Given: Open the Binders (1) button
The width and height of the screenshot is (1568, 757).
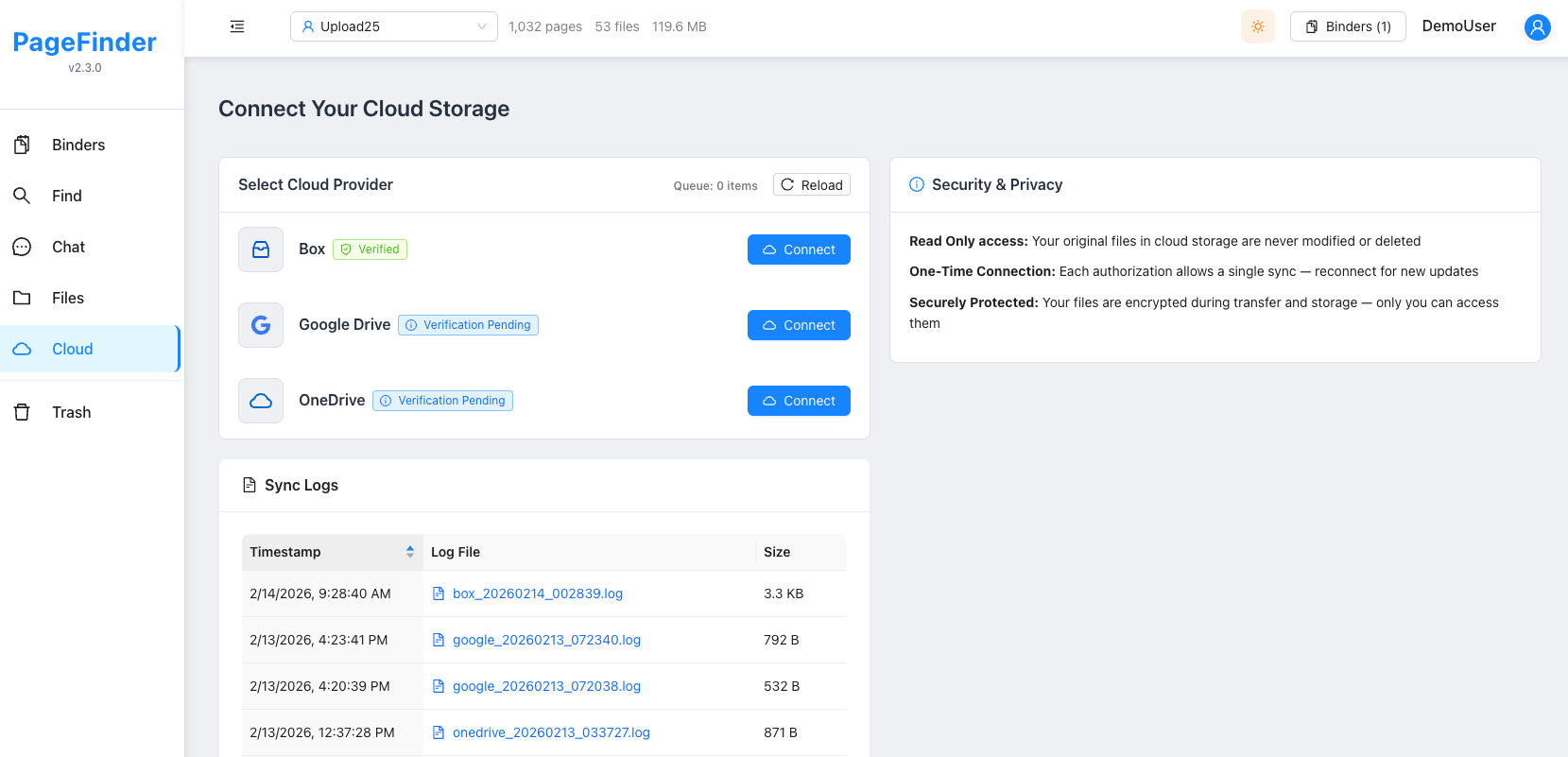Looking at the screenshot, I should point(1348,26).
